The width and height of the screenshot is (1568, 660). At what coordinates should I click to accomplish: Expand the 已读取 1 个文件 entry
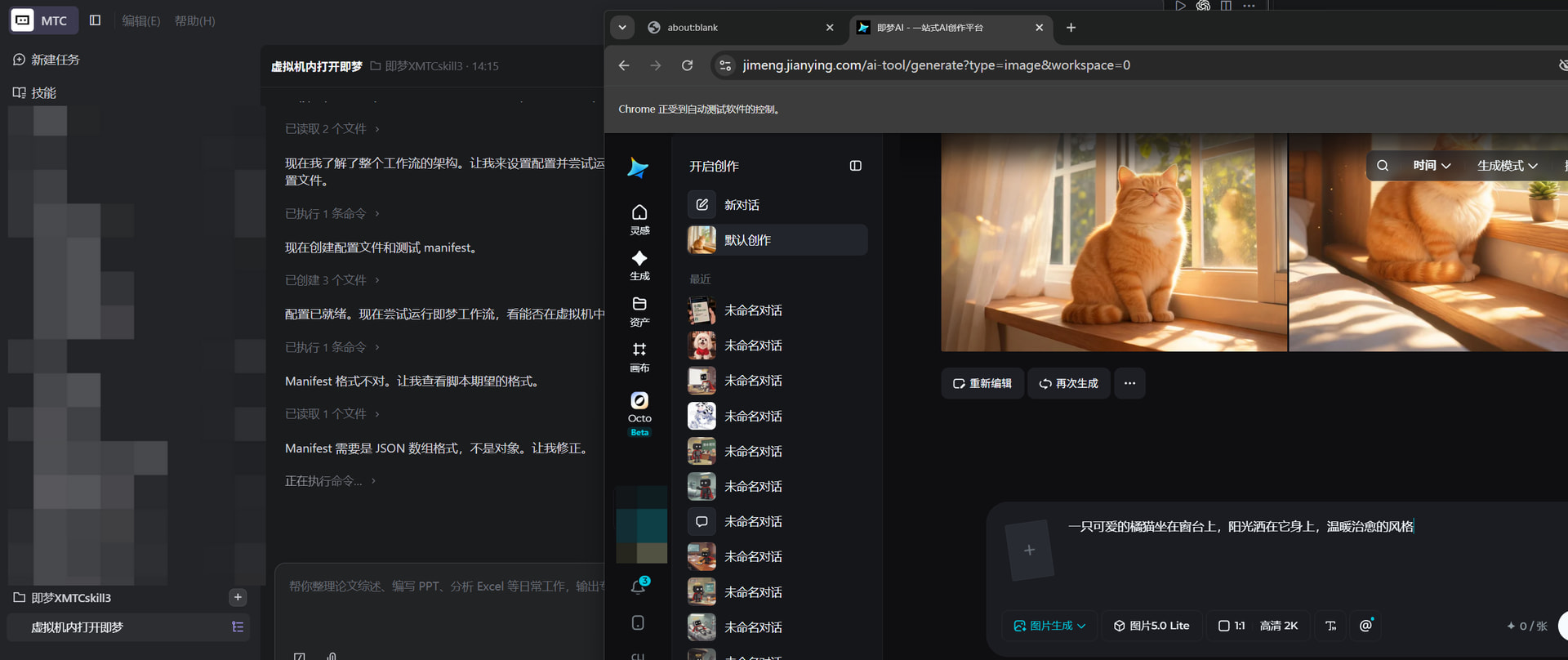coord(332,414)
